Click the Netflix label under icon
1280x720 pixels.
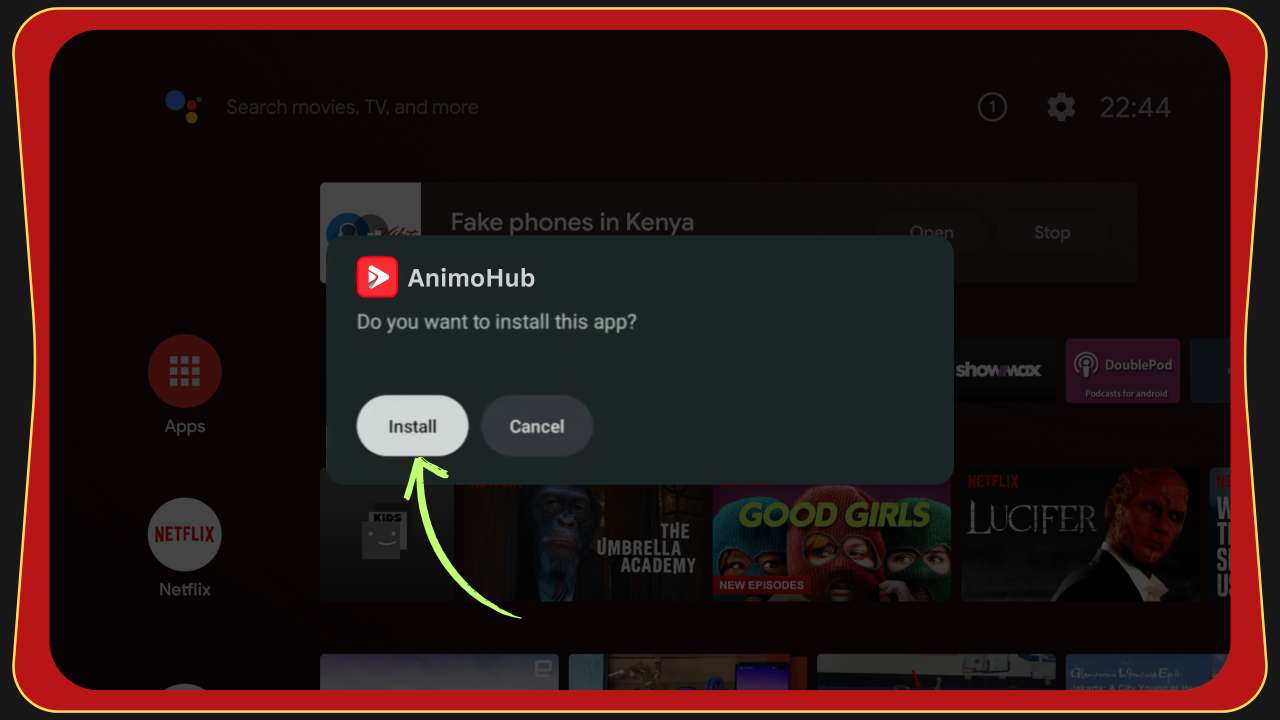coord(185,589)
